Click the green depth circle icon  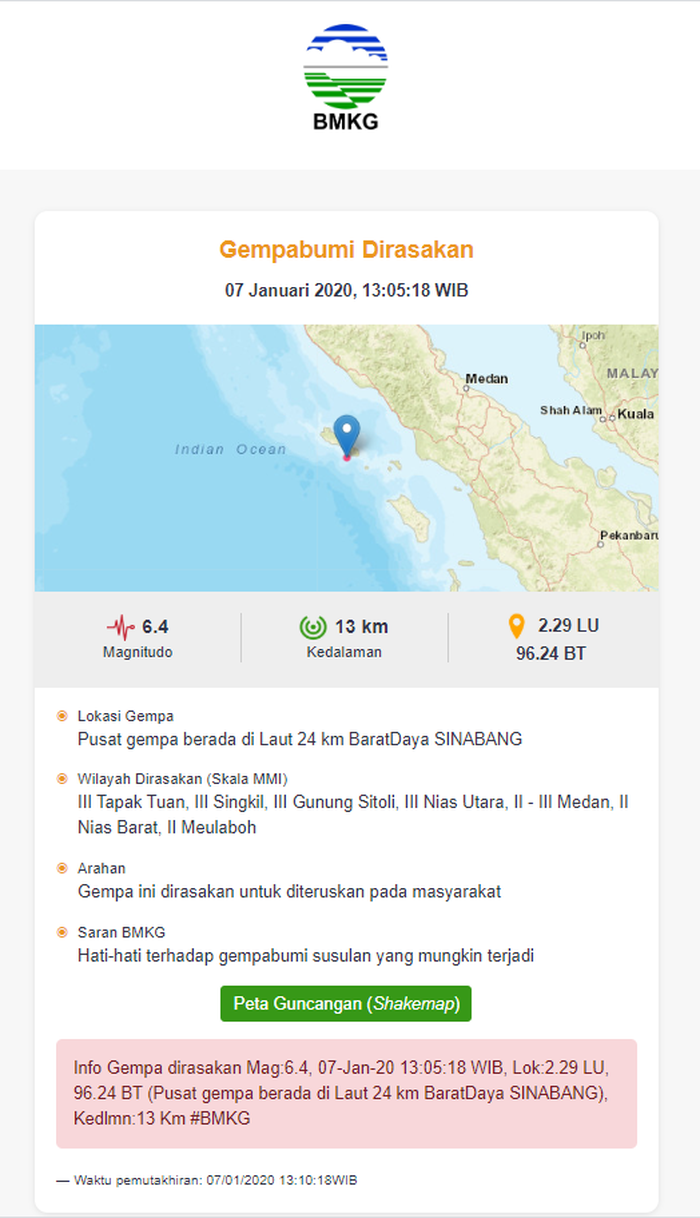(313, 628)
